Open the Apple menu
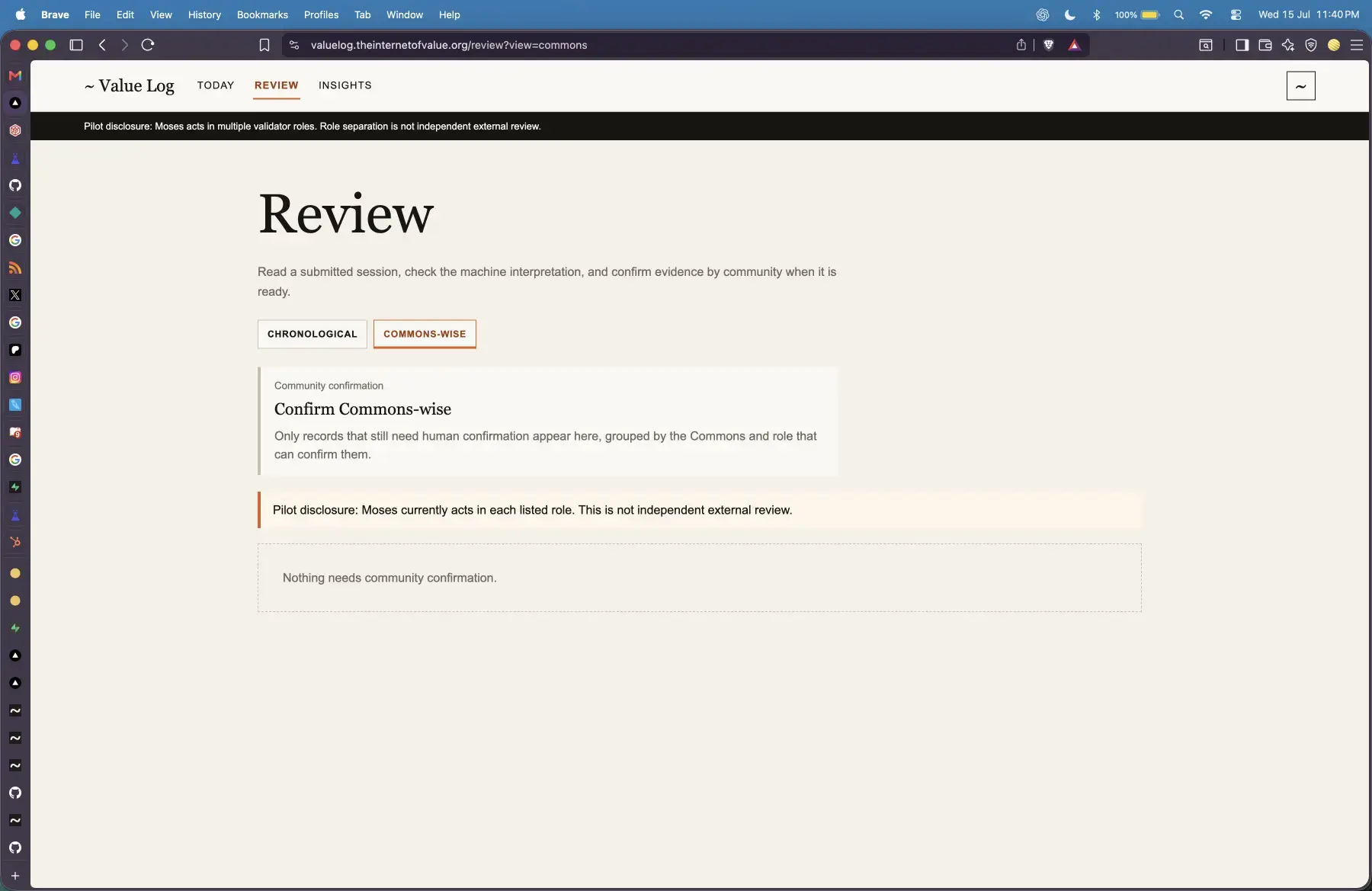Viewport: 1372px width, 891px height. (20, 14)
